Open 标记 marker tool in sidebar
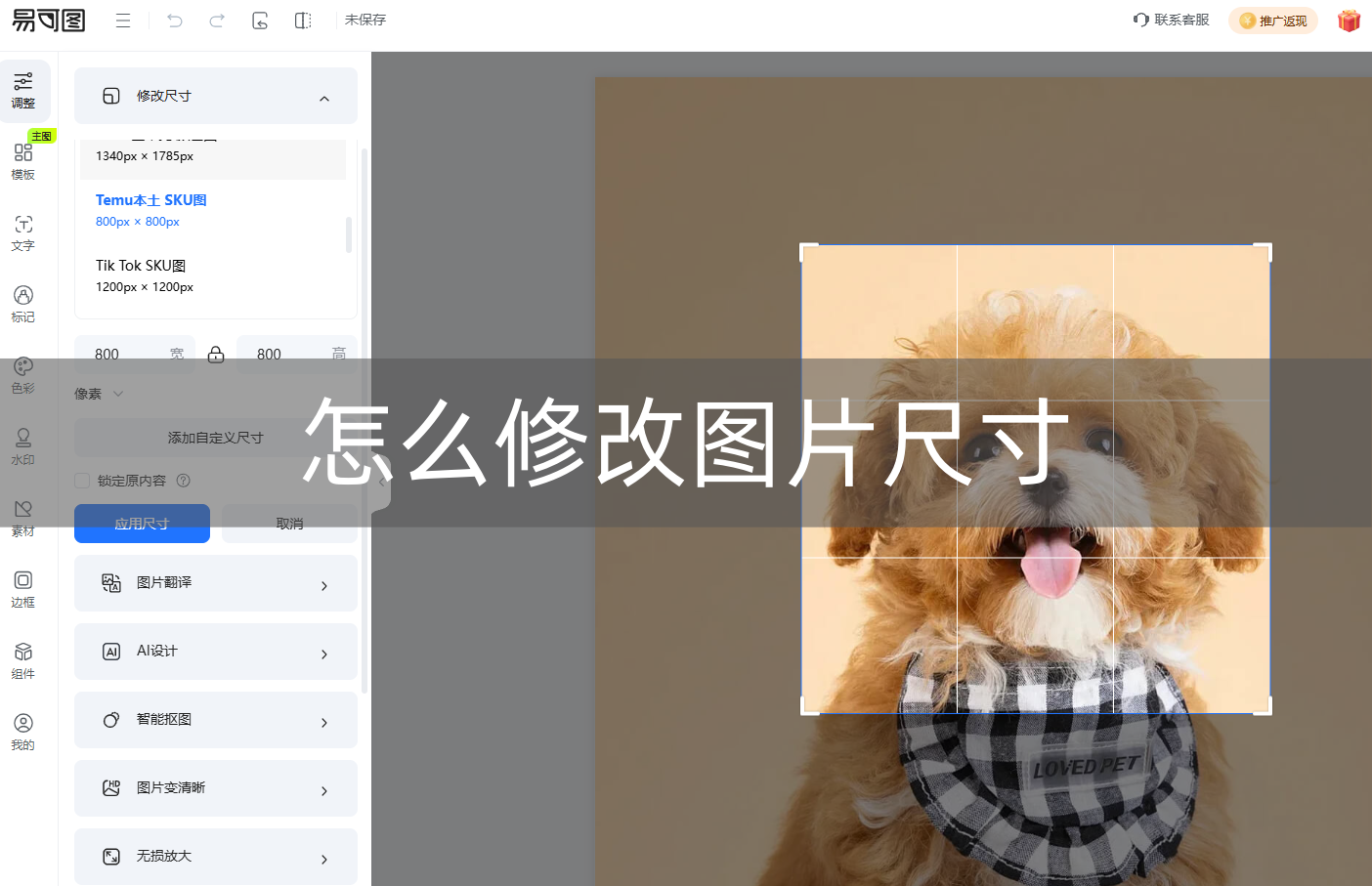 23,305
